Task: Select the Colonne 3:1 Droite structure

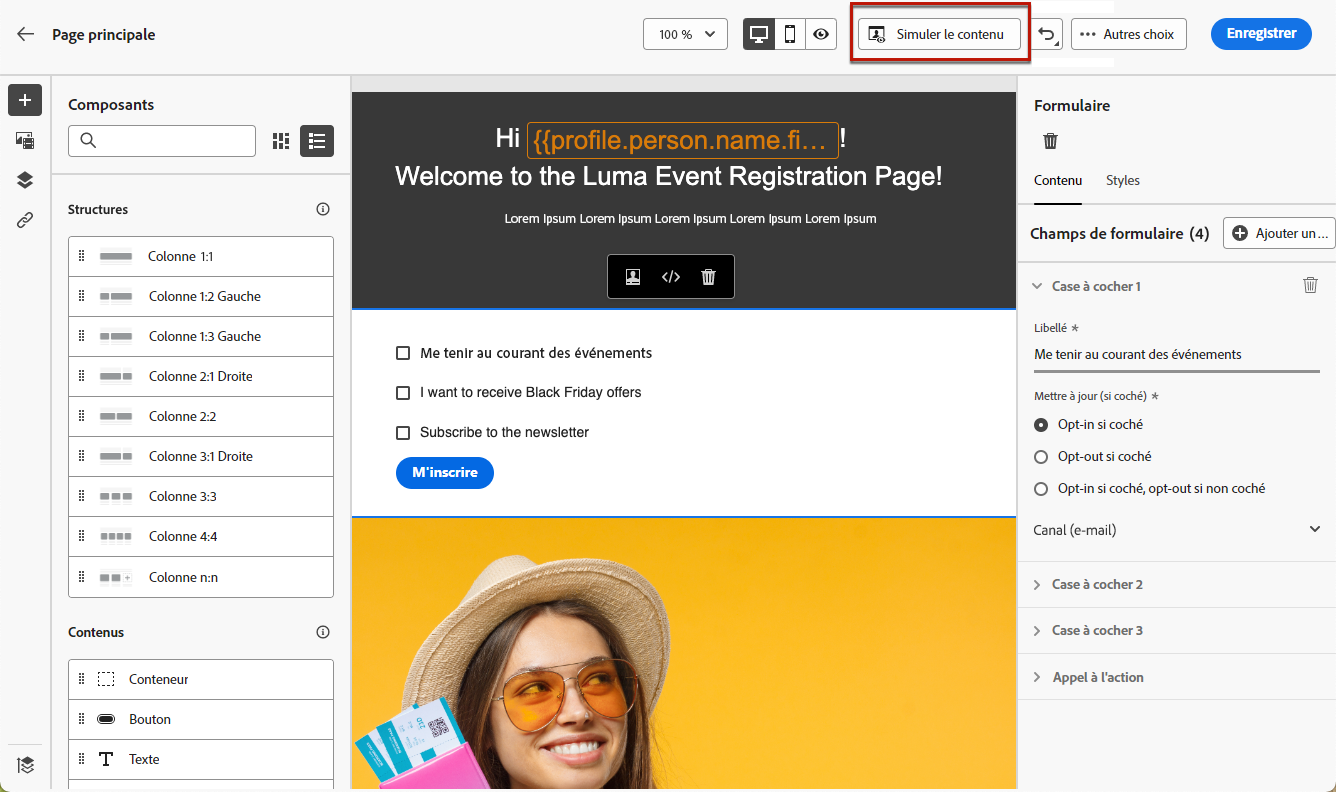Action: [201, 456]
